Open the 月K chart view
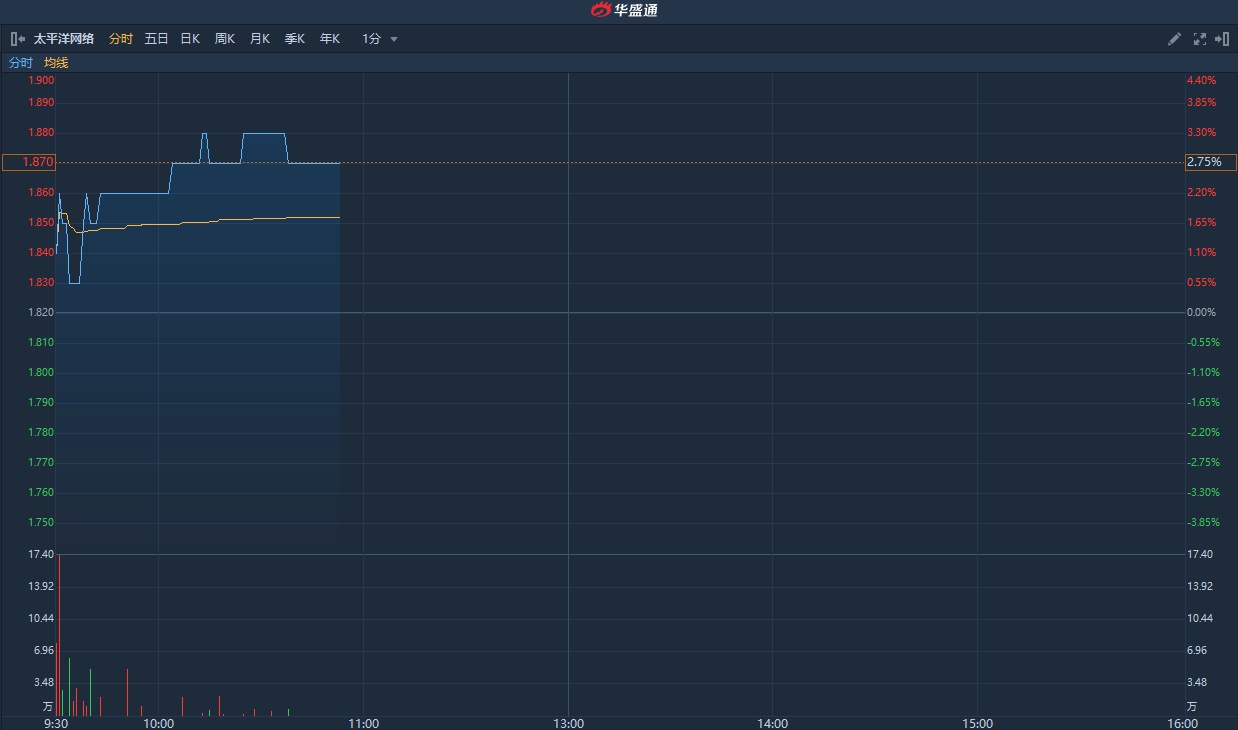The width and height of the screenshot is (1238, 730). click(x=260, y=39)
